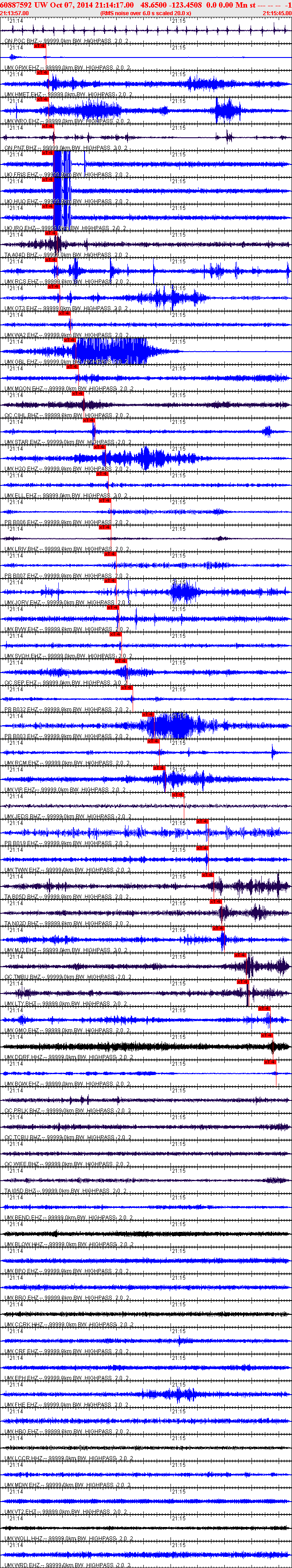Click red pick flag above UW DDRF label
The image size is (292, 1568).
tap(267, 1036)
